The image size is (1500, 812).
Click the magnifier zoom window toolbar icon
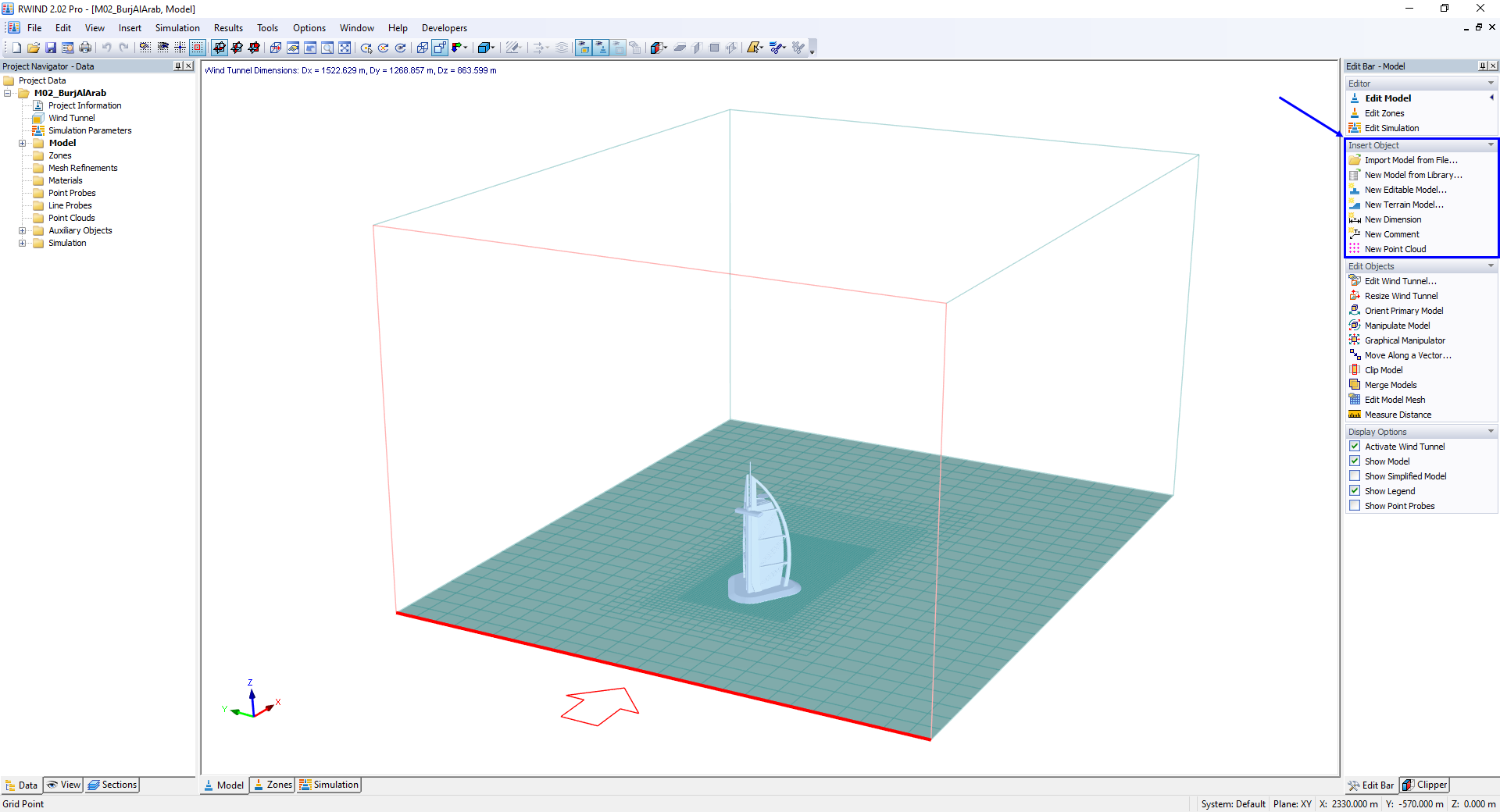tap(327, 48)
